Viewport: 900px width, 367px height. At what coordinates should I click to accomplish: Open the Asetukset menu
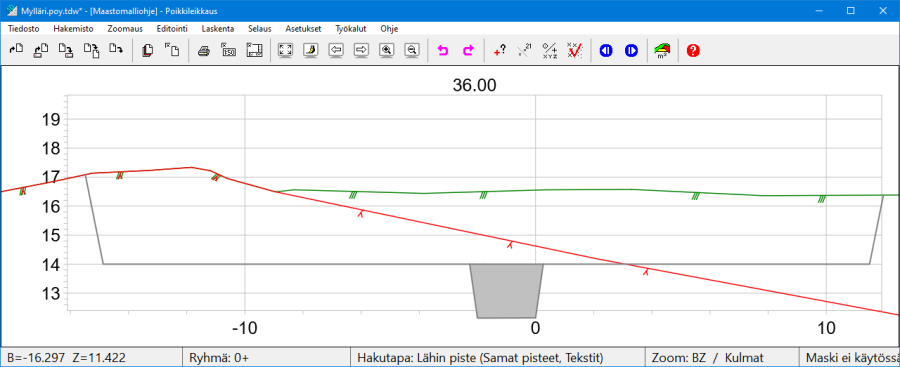tap(303, 28)
